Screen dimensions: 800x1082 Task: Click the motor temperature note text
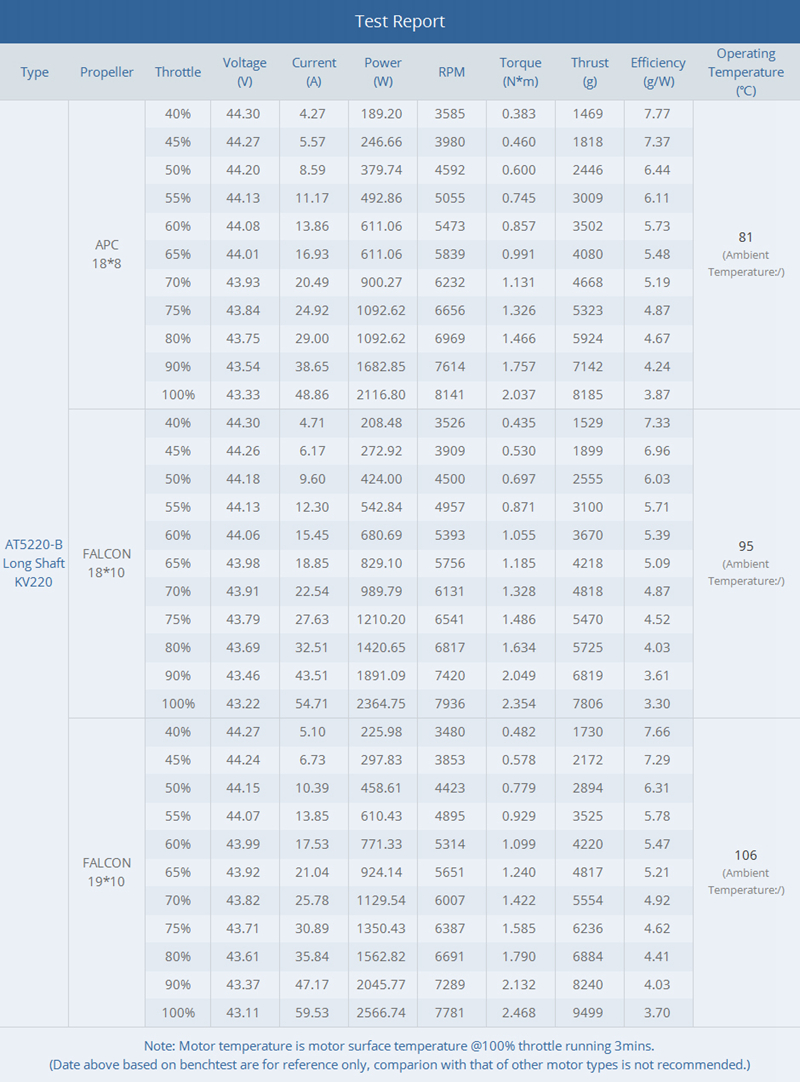click(x=400, y=1045)
